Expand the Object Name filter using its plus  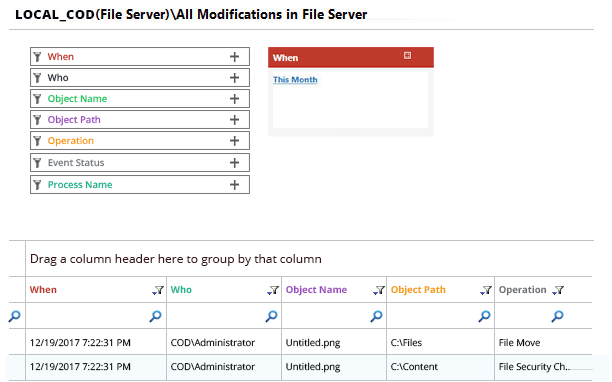[x=234, y=99]
